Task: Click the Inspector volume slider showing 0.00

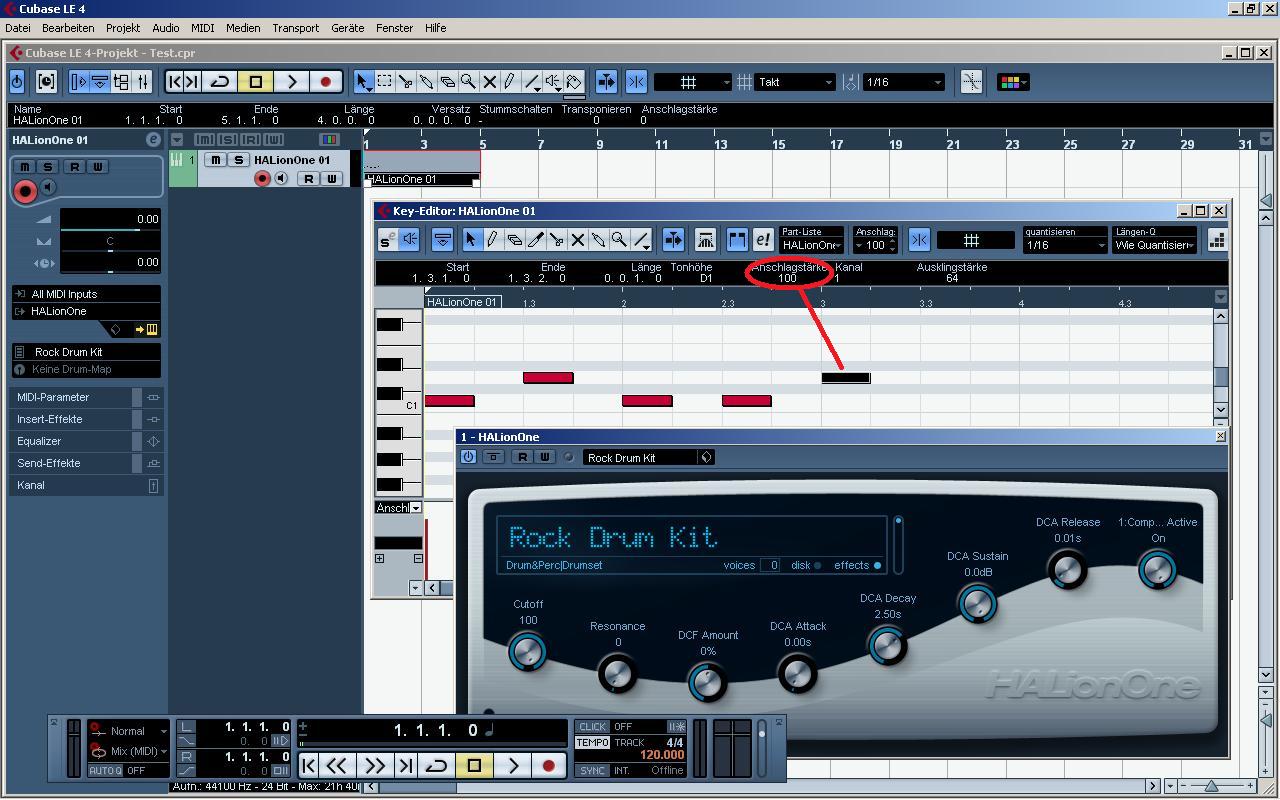Action: (x=110, y=219)
